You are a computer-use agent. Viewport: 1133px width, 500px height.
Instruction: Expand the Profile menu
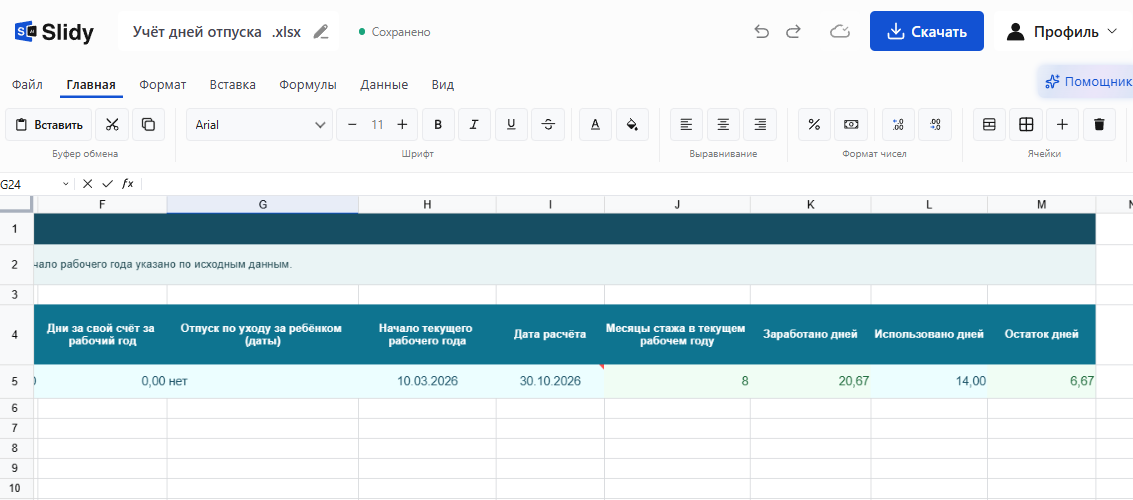[x=1061, y=32]
